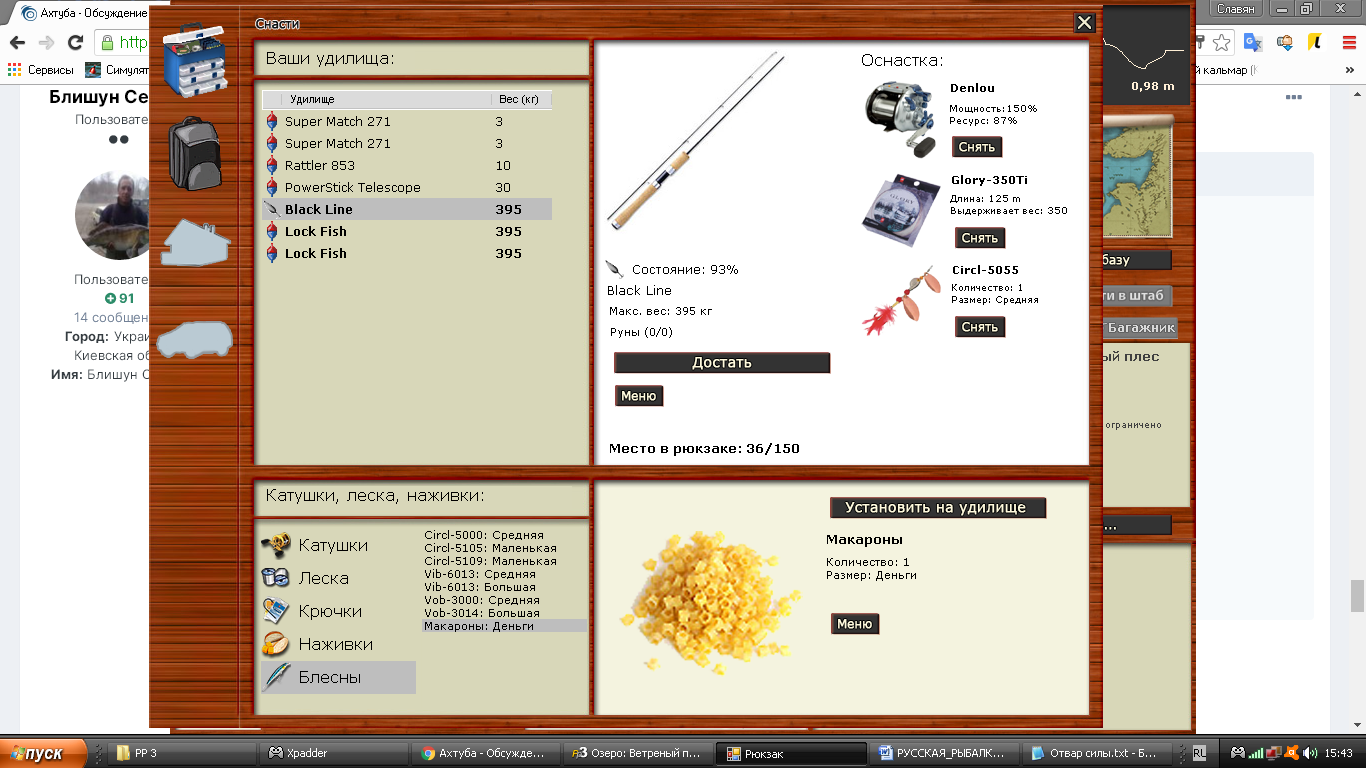Open the tackle box icon in sidebar

[x=194, y=62]
